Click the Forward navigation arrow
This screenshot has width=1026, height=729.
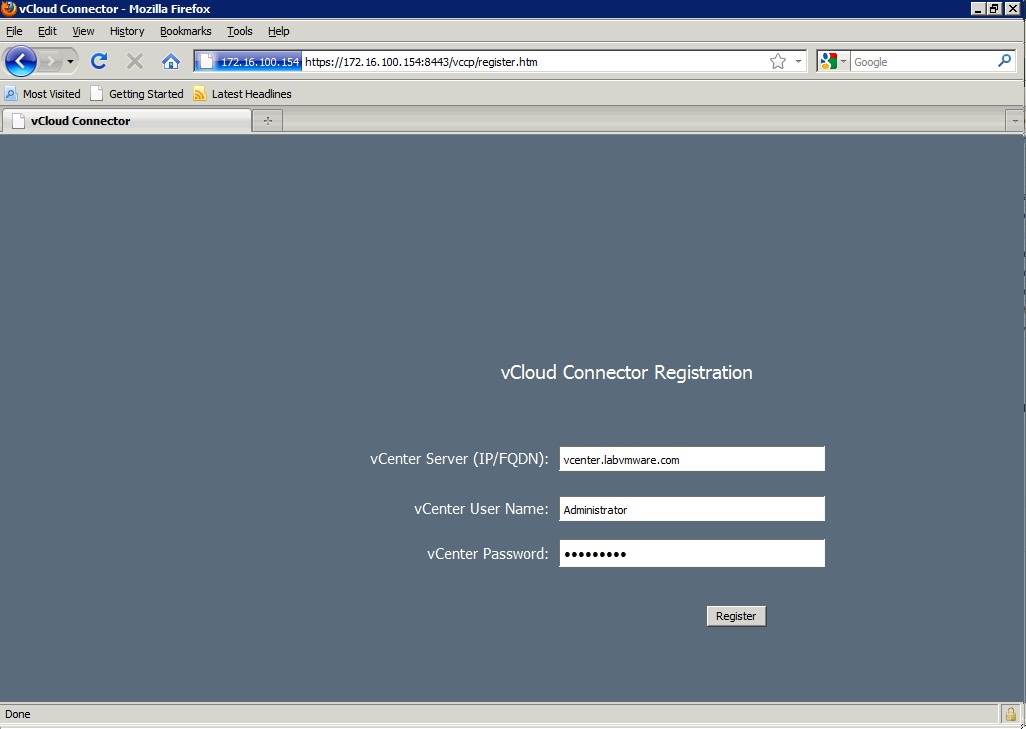[x=50, y=62]
